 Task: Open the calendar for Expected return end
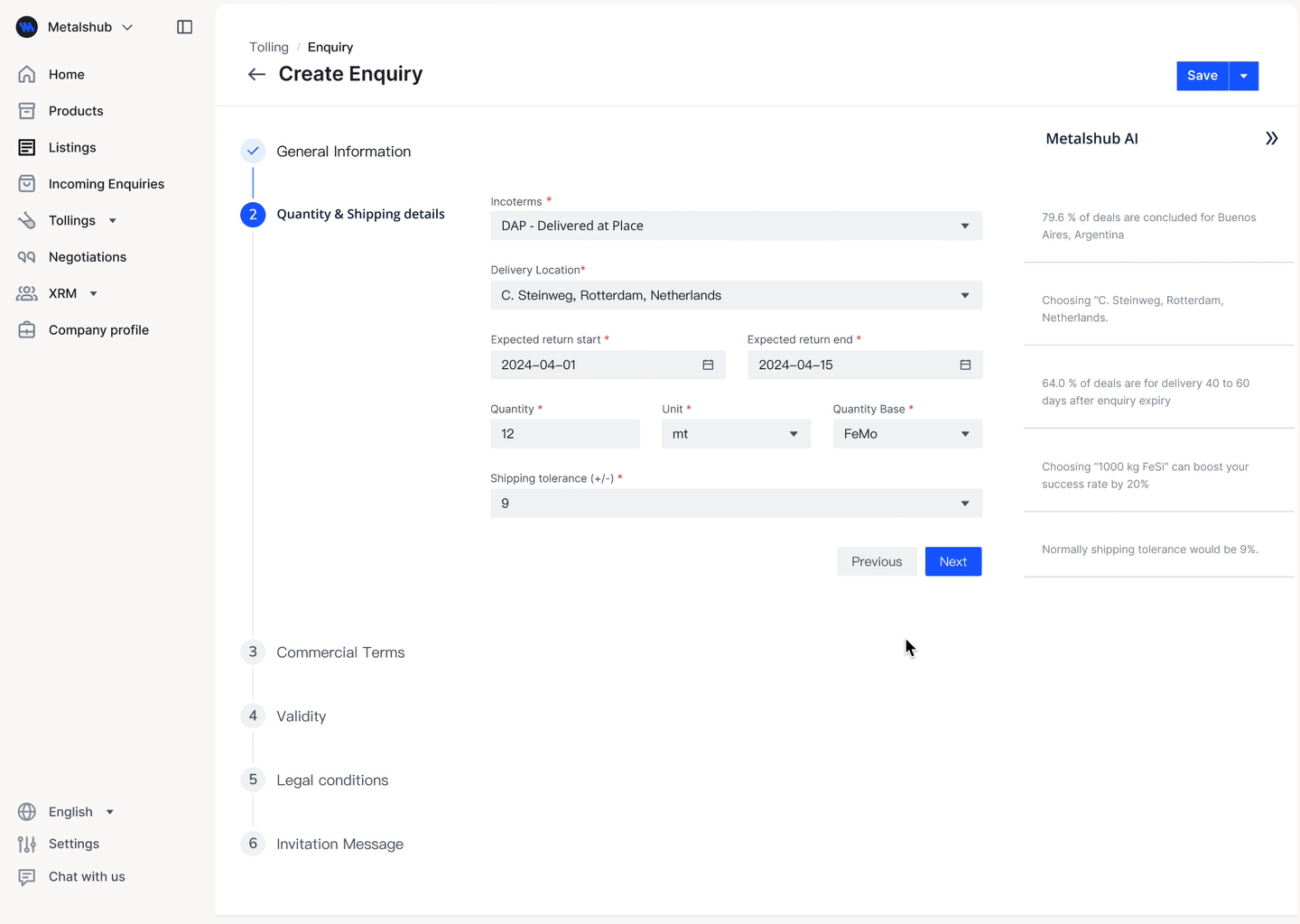965,365
